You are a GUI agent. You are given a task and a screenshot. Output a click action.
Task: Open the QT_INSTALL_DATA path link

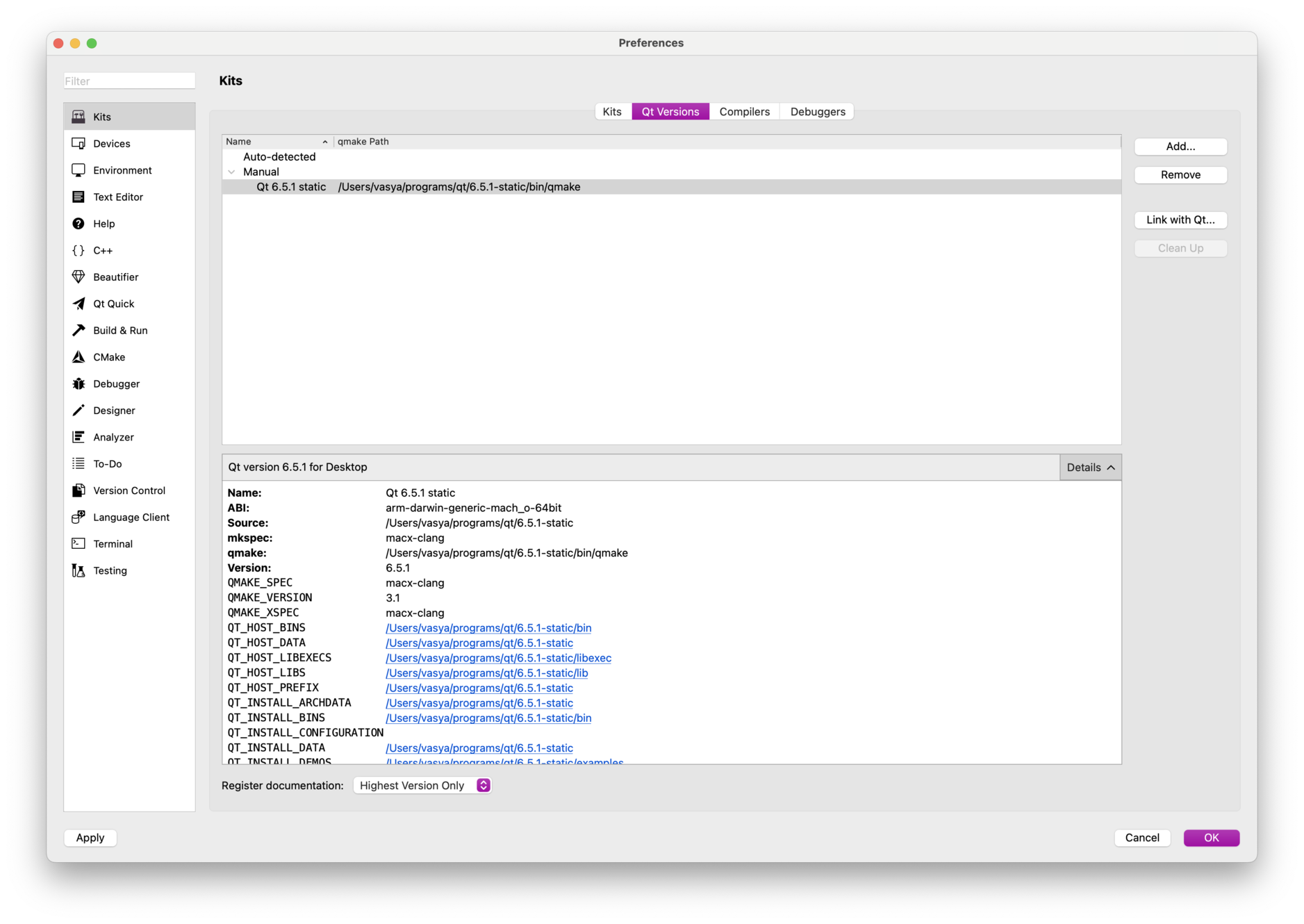[479, 748]
